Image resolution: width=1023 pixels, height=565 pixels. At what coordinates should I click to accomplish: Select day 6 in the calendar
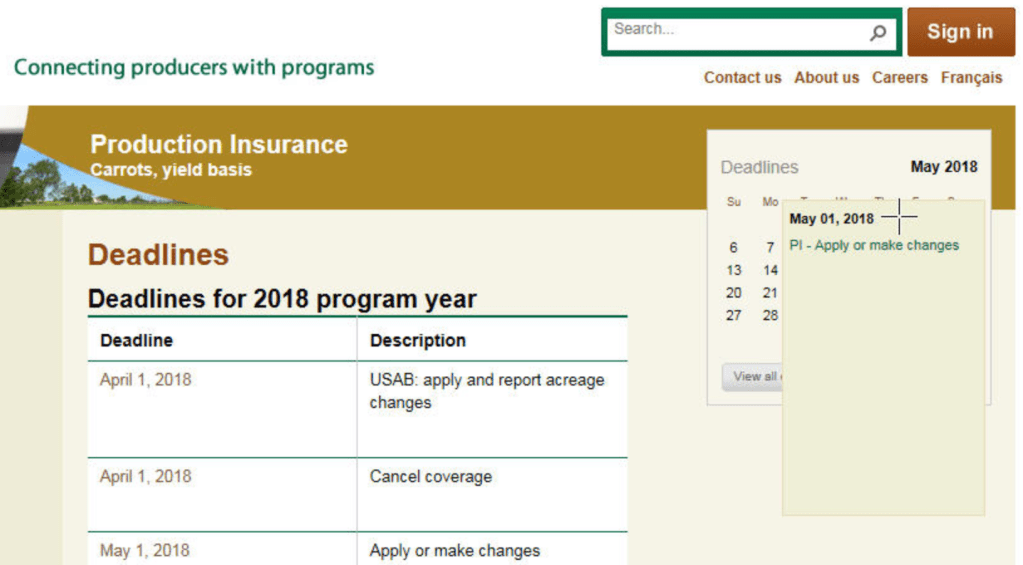coord(733,248)
